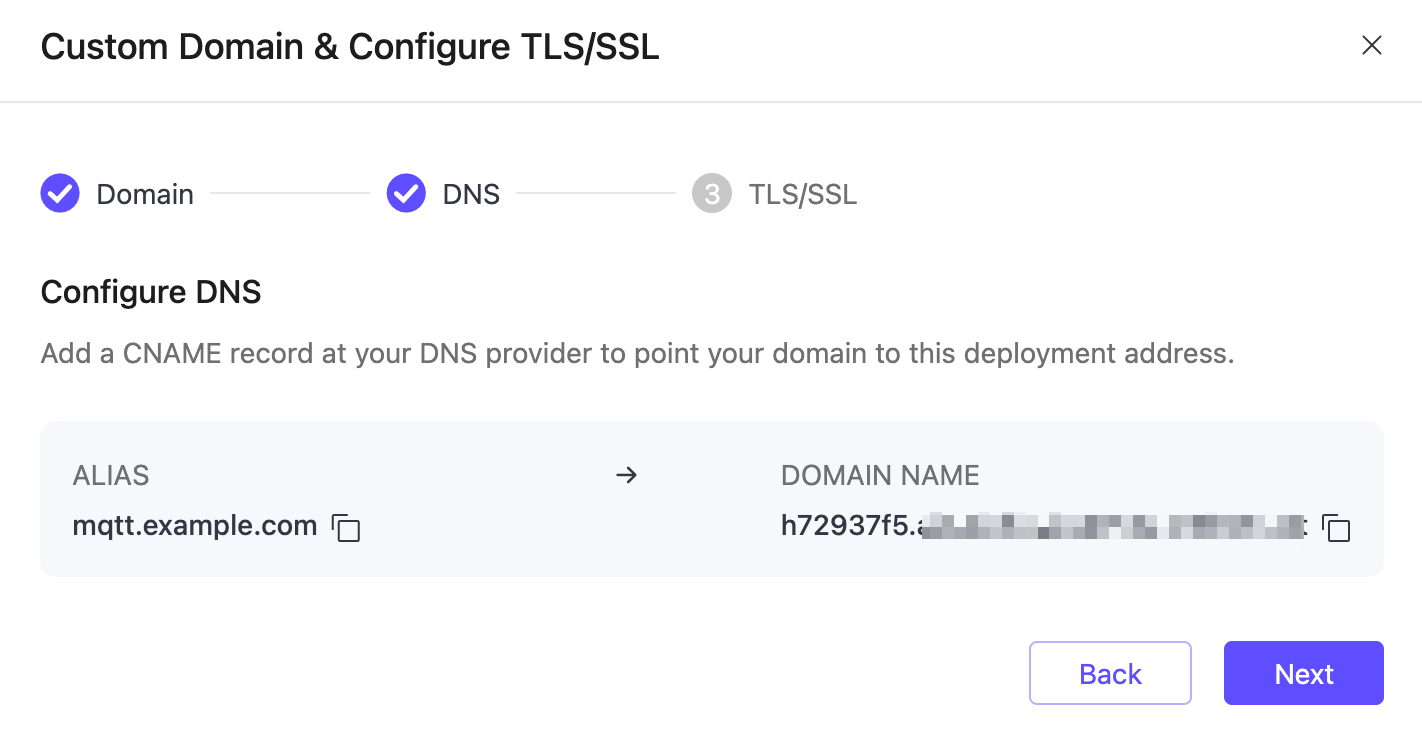Click the DOMAIN NAME column header
The image size is (1422, 736).
pyautogui.click(x=880, y=475)
